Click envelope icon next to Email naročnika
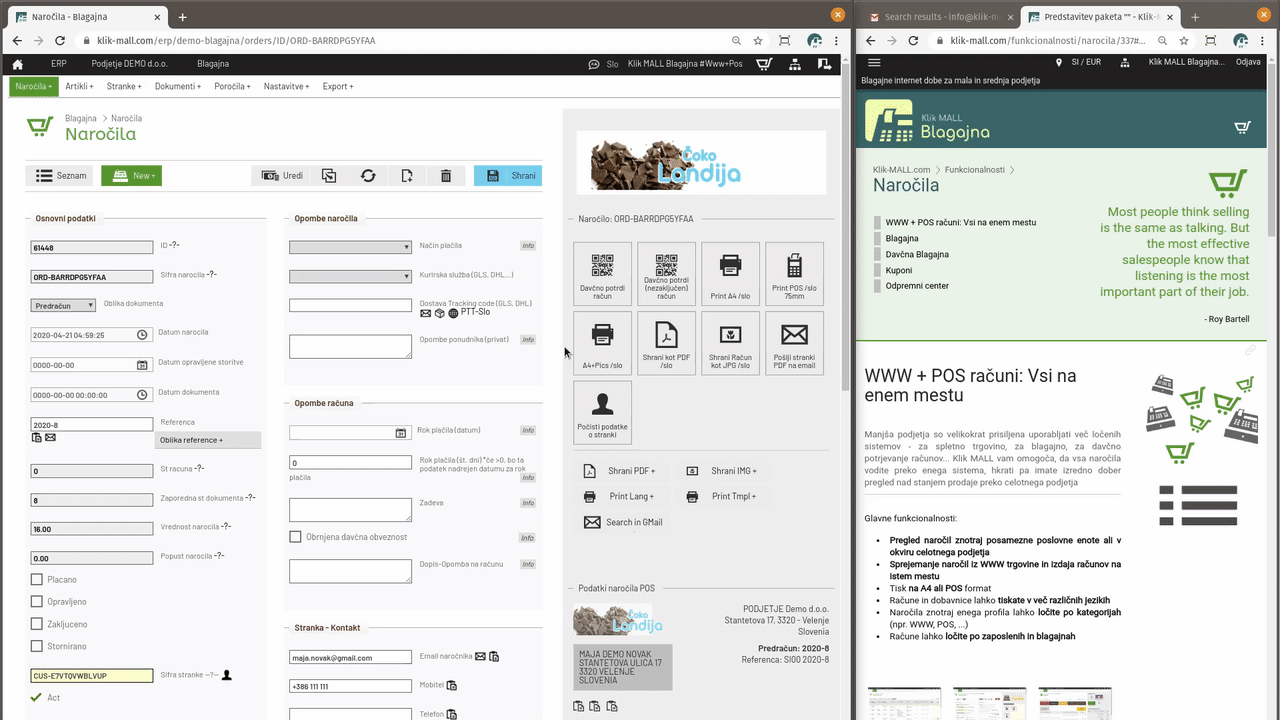 click(x=480, y=656)
